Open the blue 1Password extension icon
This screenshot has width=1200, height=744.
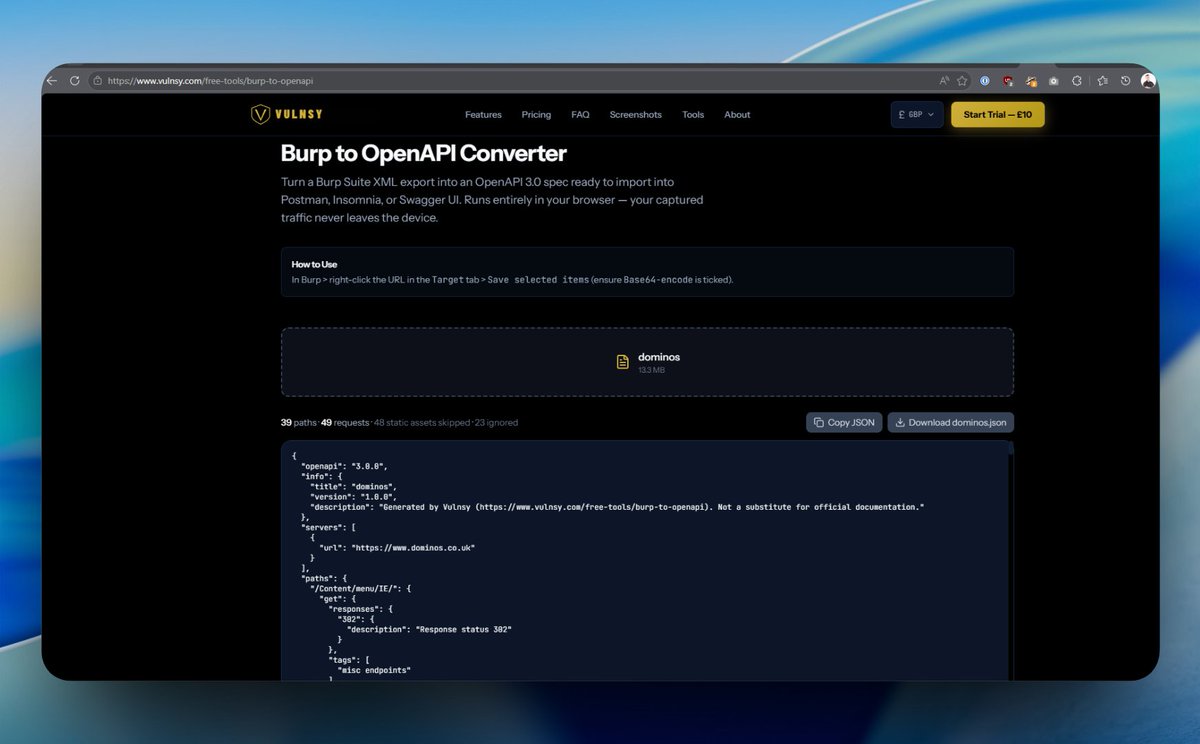coord(985,81)
